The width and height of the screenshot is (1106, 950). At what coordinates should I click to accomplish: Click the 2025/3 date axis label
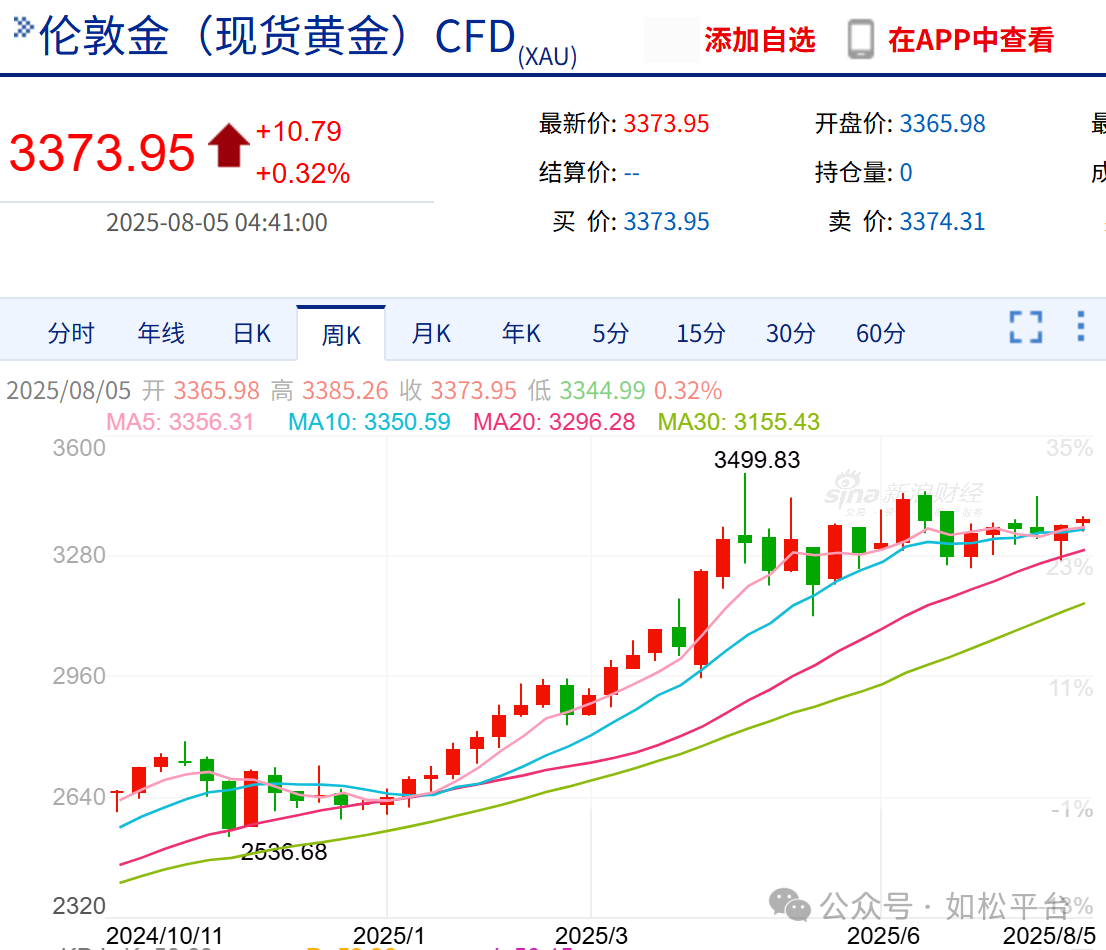click(591, 936)
